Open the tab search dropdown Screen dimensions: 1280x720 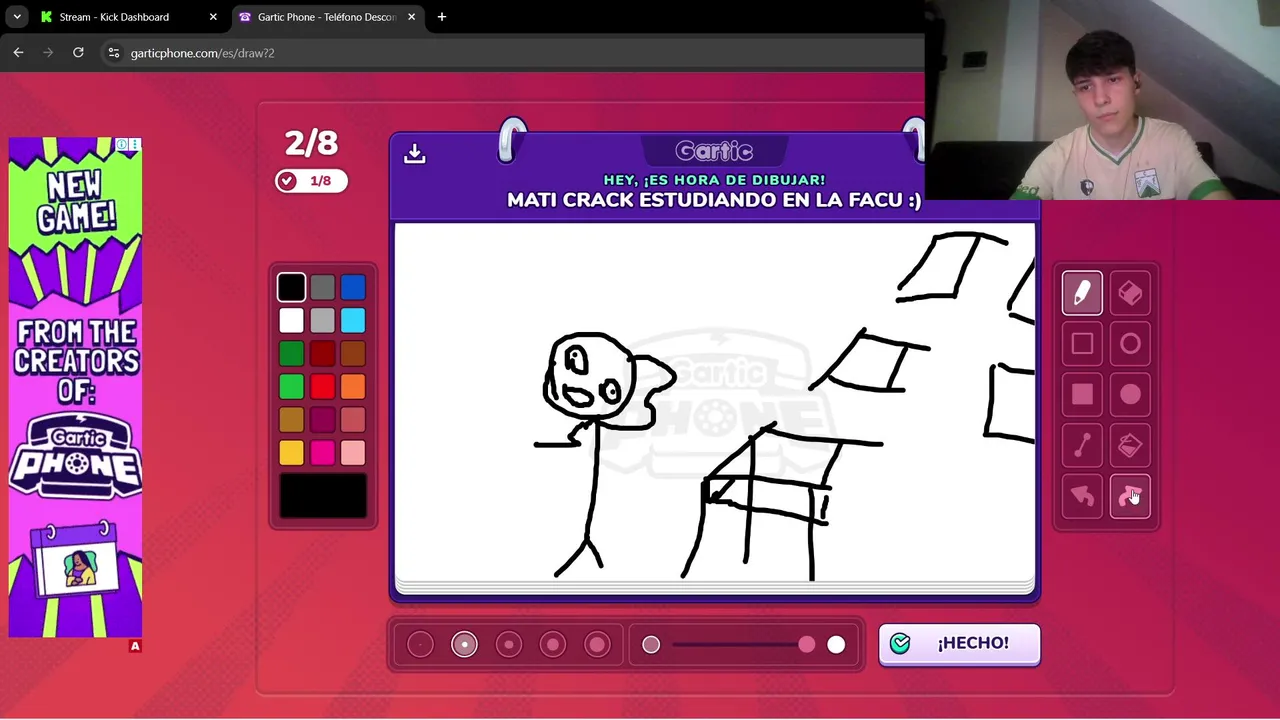coord(17,17)
